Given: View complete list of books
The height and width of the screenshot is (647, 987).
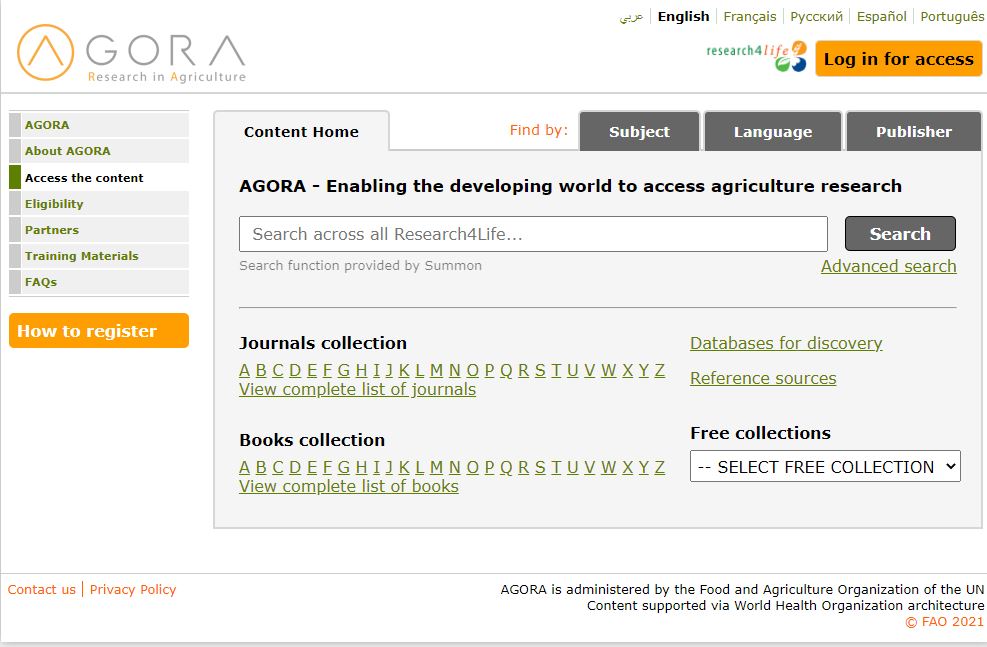Looking at the screenshot, I should 348,486.
